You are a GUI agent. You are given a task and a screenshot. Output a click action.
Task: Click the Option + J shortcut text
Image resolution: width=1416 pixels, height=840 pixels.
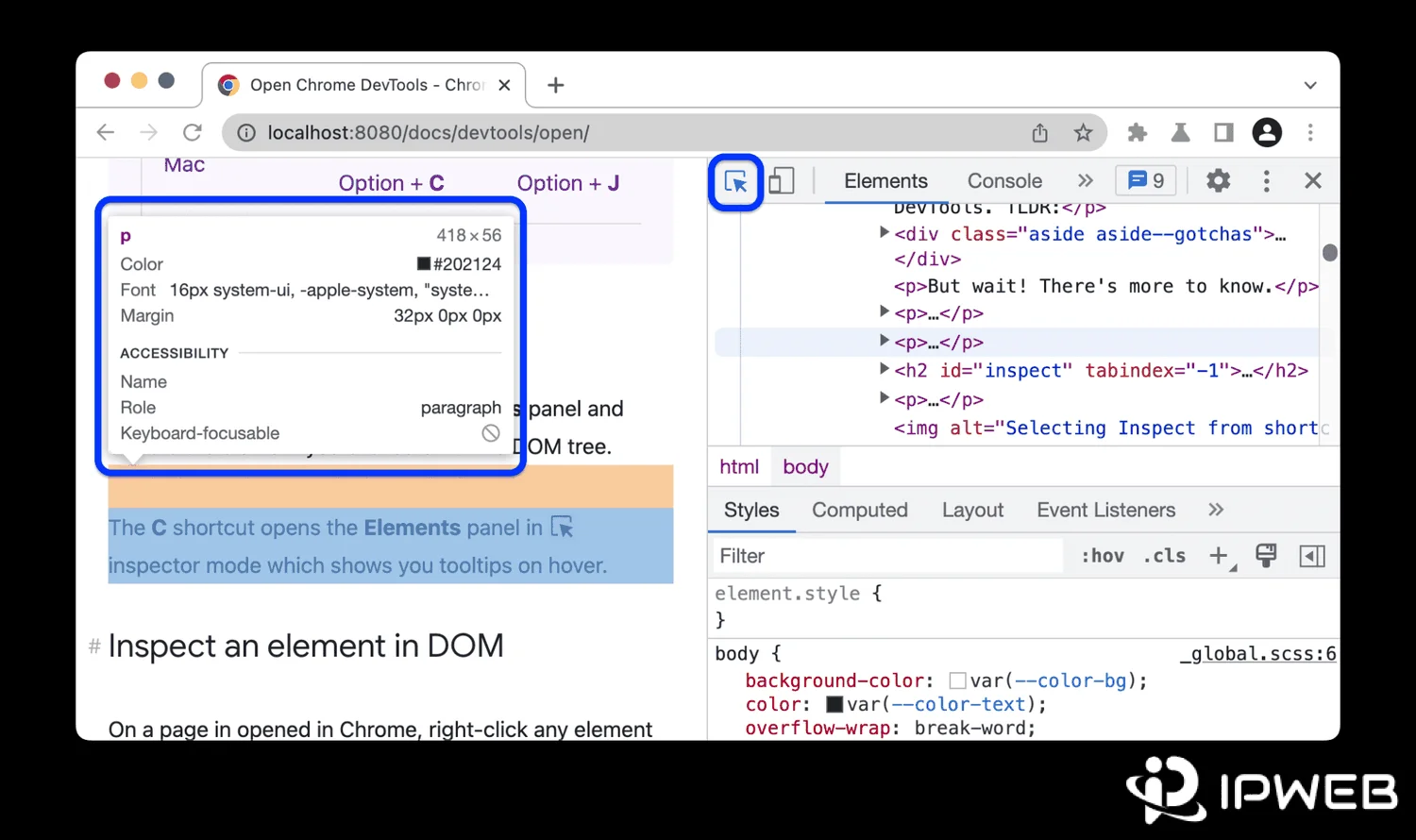tap(568, 183)
